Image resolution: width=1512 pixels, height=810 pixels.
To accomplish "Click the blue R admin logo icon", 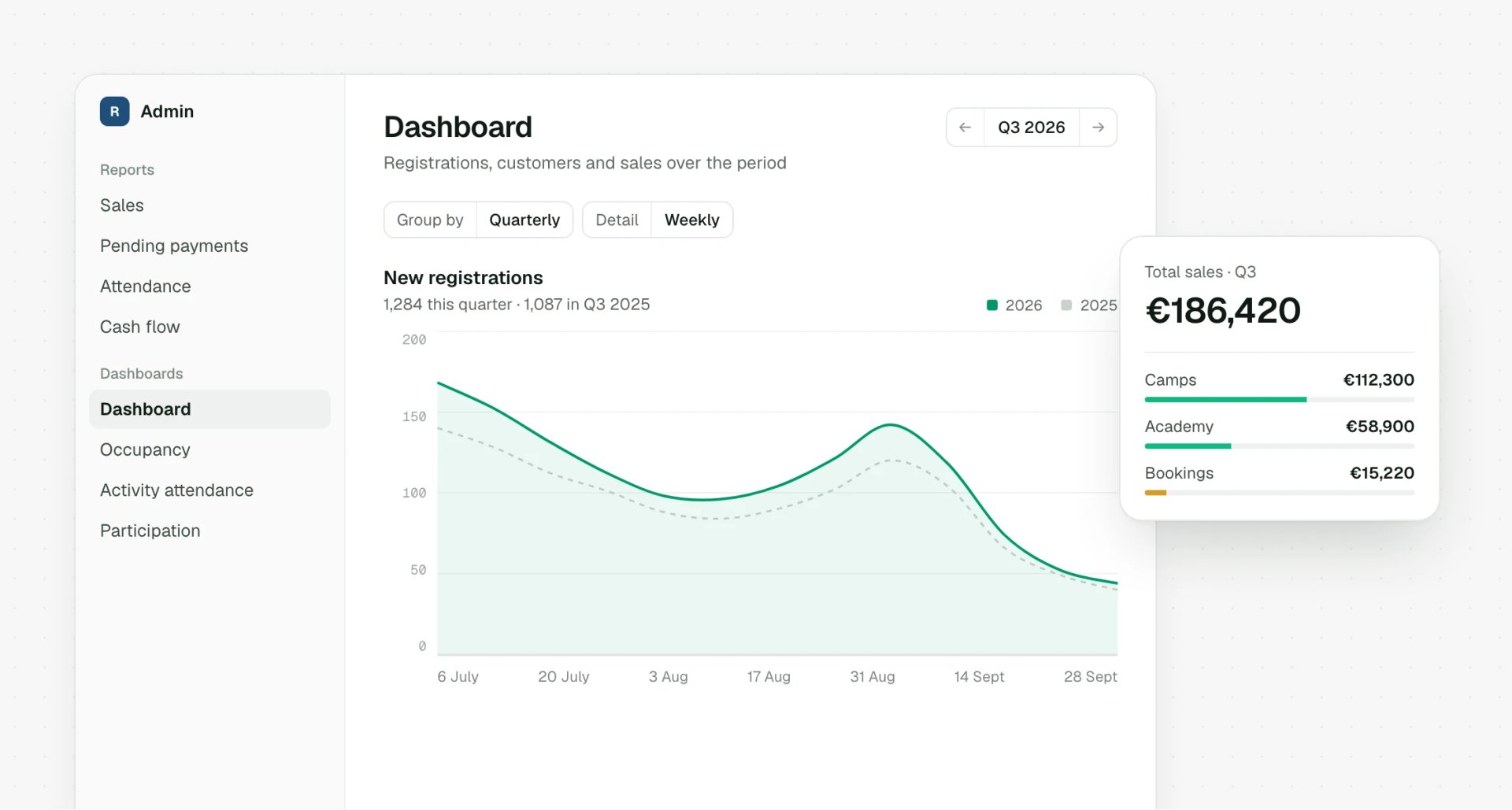I will 114,112.
